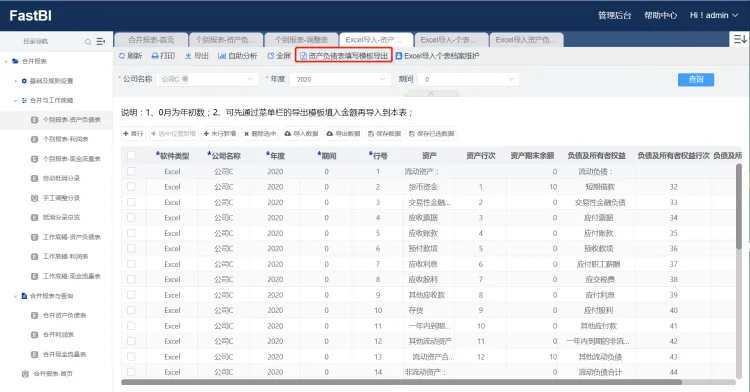
Task: Open 合并现金流量表 in the sidebar
Action: click(x=65, y=355)
